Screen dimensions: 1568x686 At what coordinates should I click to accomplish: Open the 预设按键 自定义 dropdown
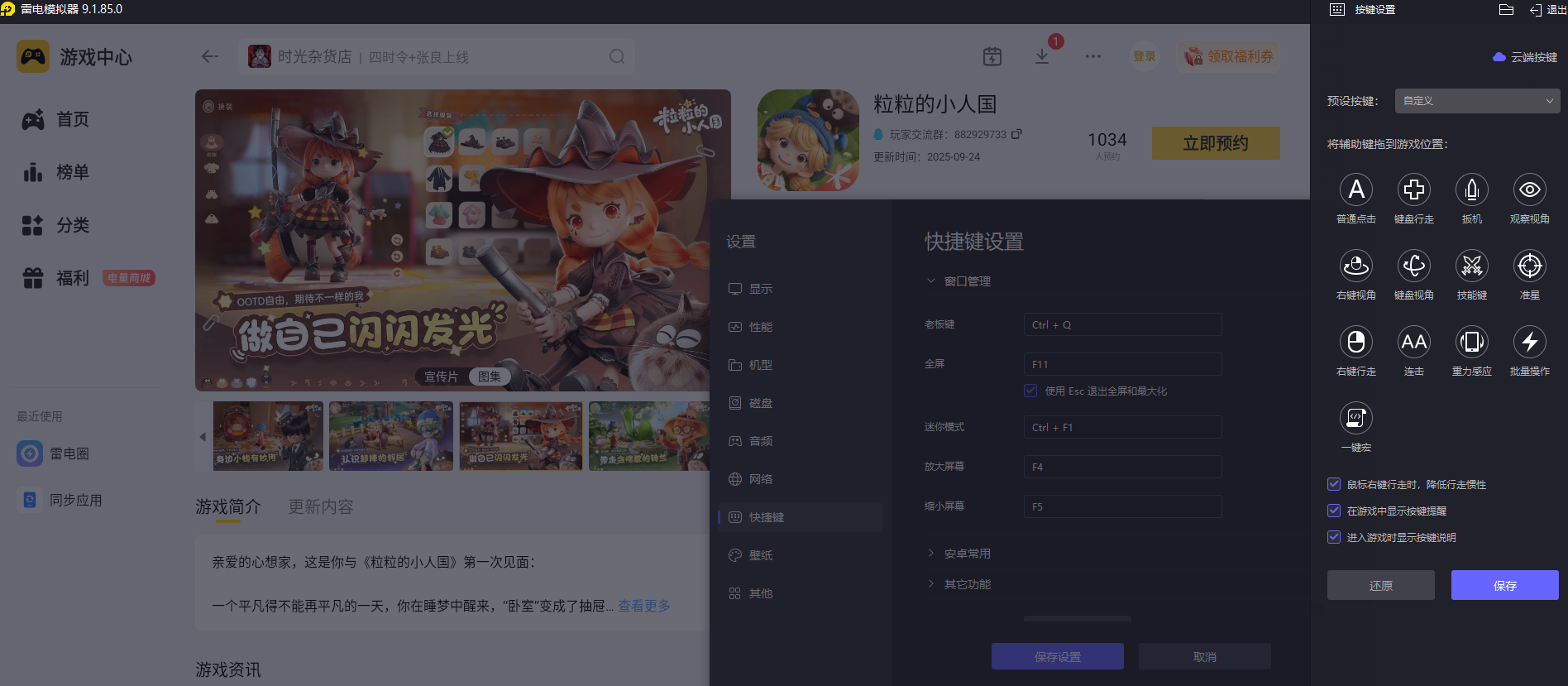coord(1478,101)
